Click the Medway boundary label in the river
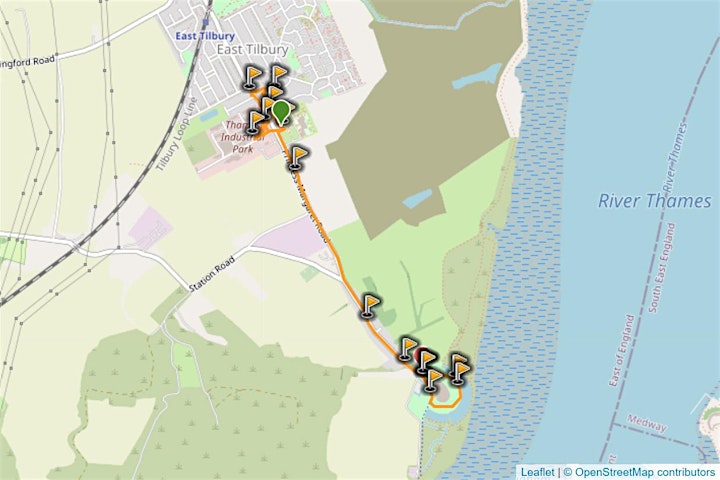The image size is (720, 480). [x=647, y=423]
